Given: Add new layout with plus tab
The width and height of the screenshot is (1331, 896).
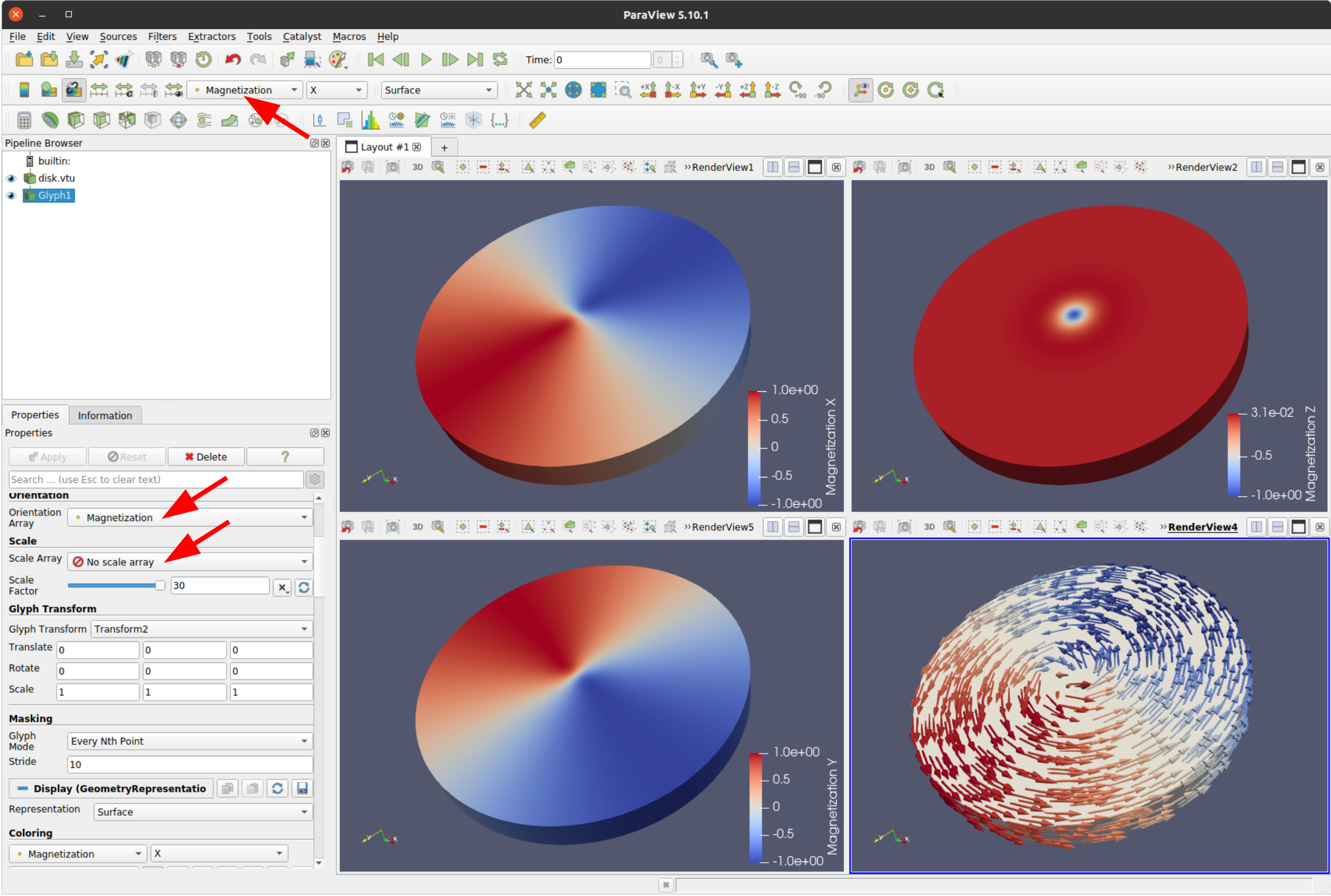Looking at the screenshot, I should pos(444,147).
